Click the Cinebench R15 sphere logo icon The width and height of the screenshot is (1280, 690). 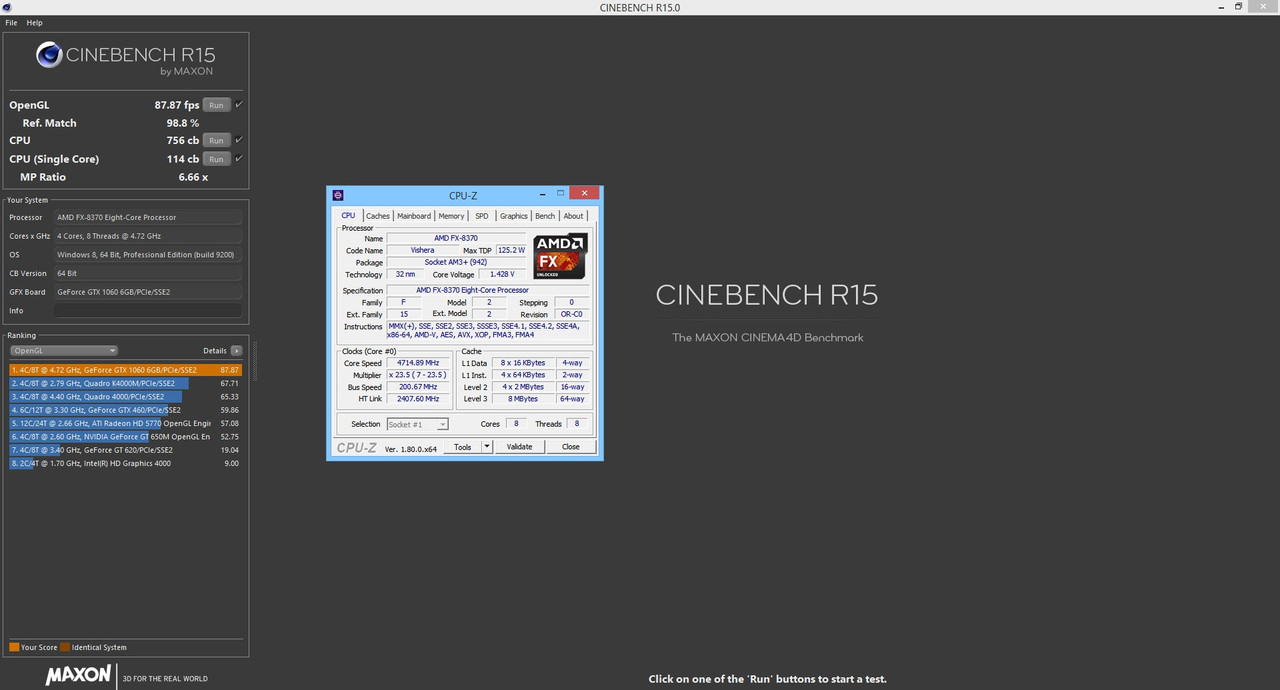[x=50, y=55]
